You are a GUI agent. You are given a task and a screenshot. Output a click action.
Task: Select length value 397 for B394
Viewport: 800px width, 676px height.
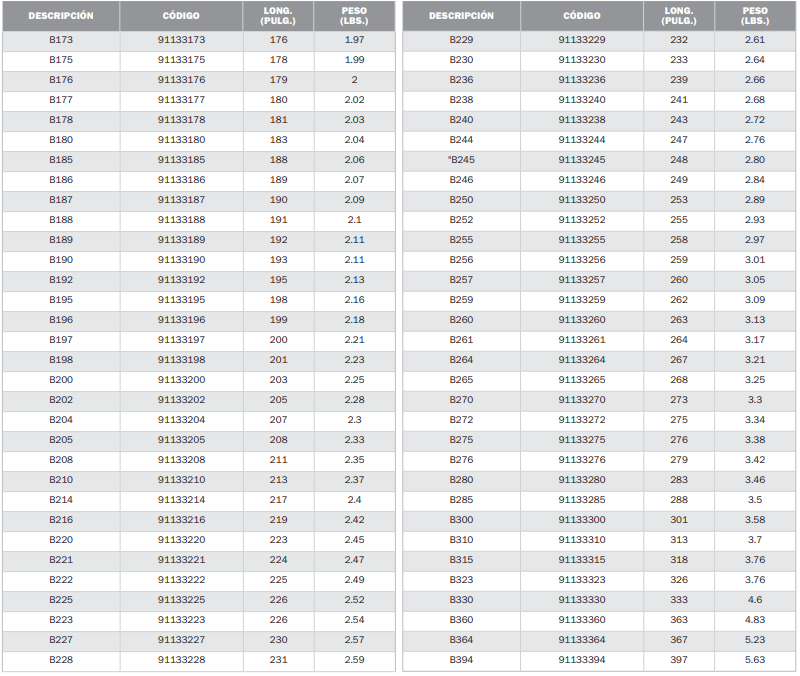(x=679, y=660)
